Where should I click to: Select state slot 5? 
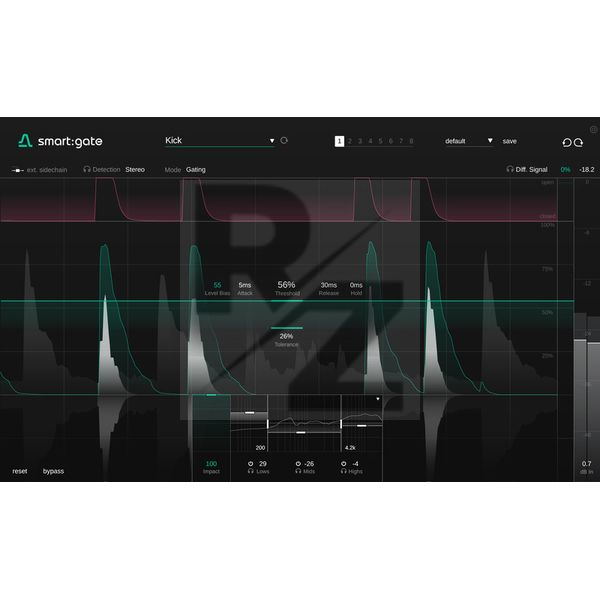(380, 141)
